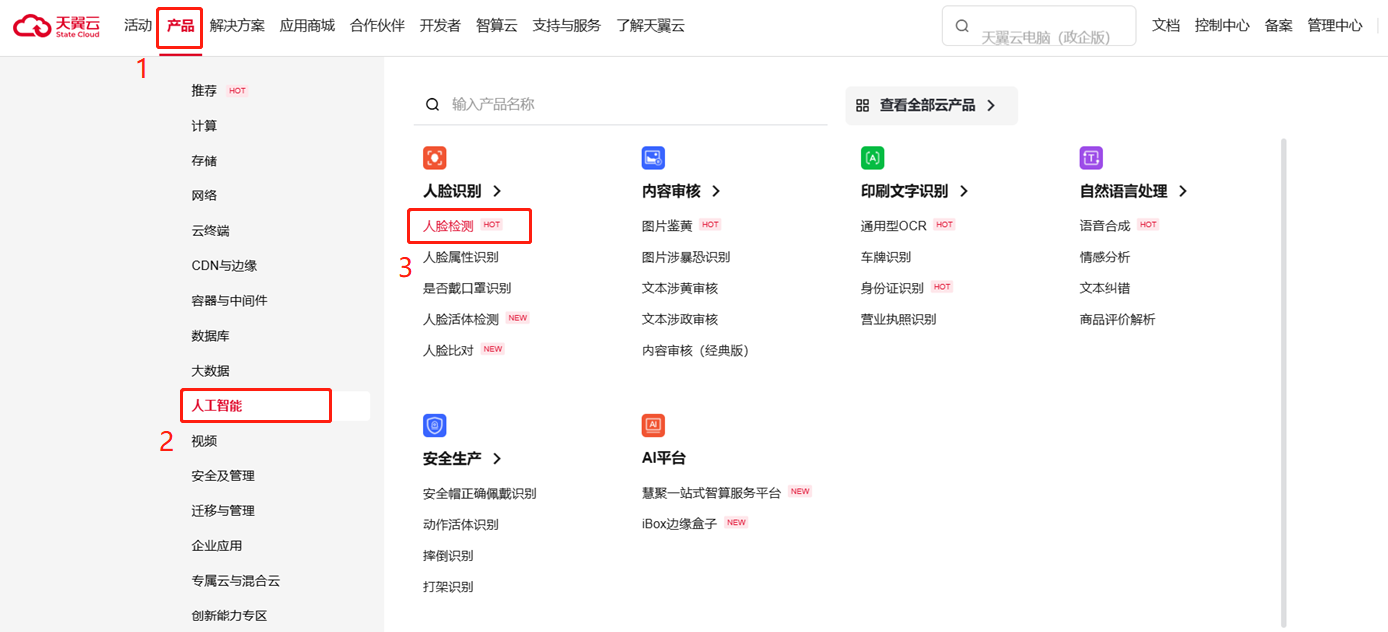
Task: Click the 人脸识别 category icon
Action: 434,158
